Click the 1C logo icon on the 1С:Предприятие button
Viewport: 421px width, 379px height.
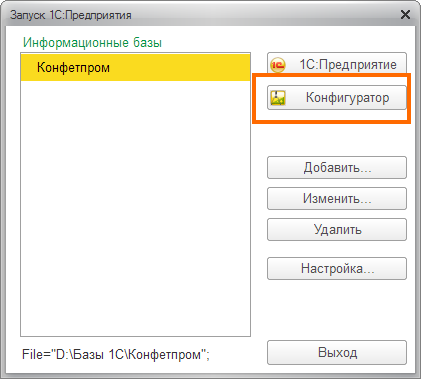coord(278,65)
